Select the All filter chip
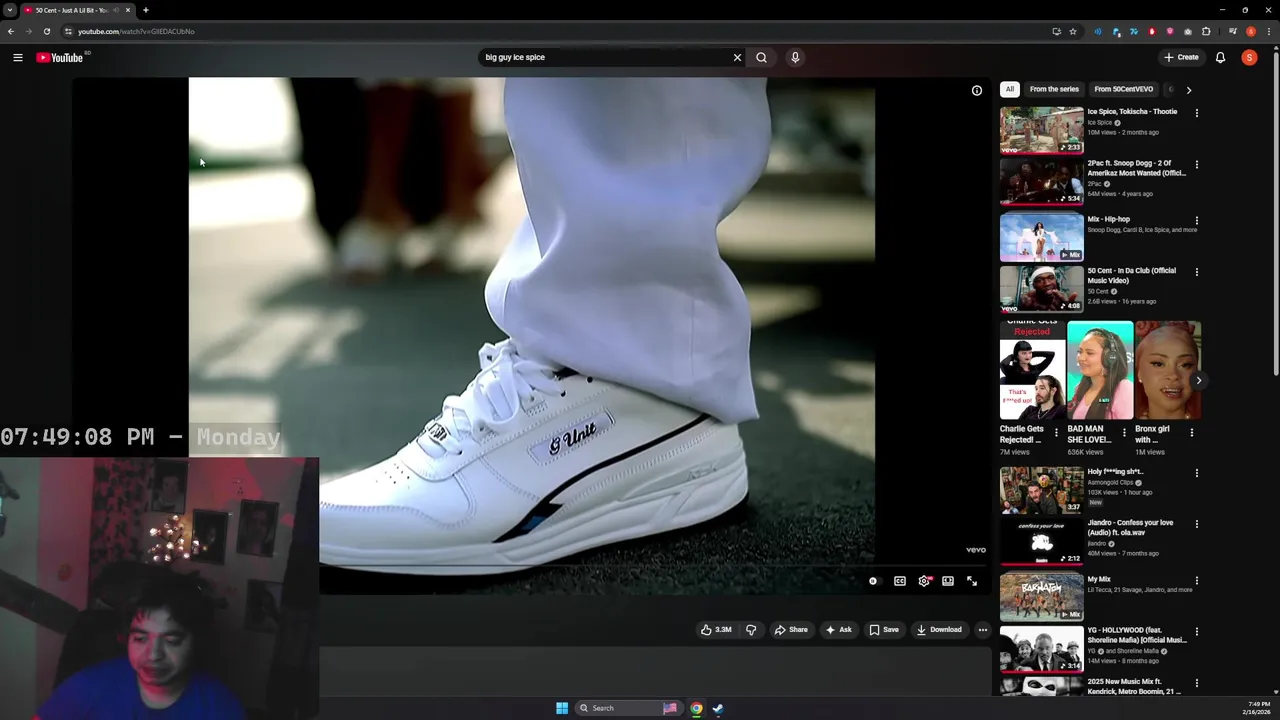This screenshot has height=720, width=1280. click(x=1010, y=89)
